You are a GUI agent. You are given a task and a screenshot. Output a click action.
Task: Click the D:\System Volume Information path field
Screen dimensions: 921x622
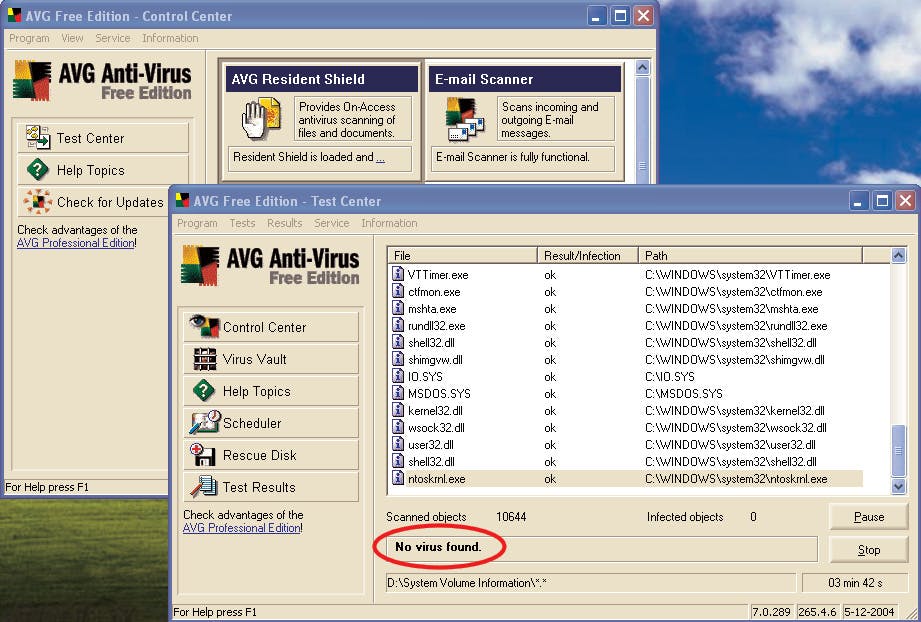point(590,583)
